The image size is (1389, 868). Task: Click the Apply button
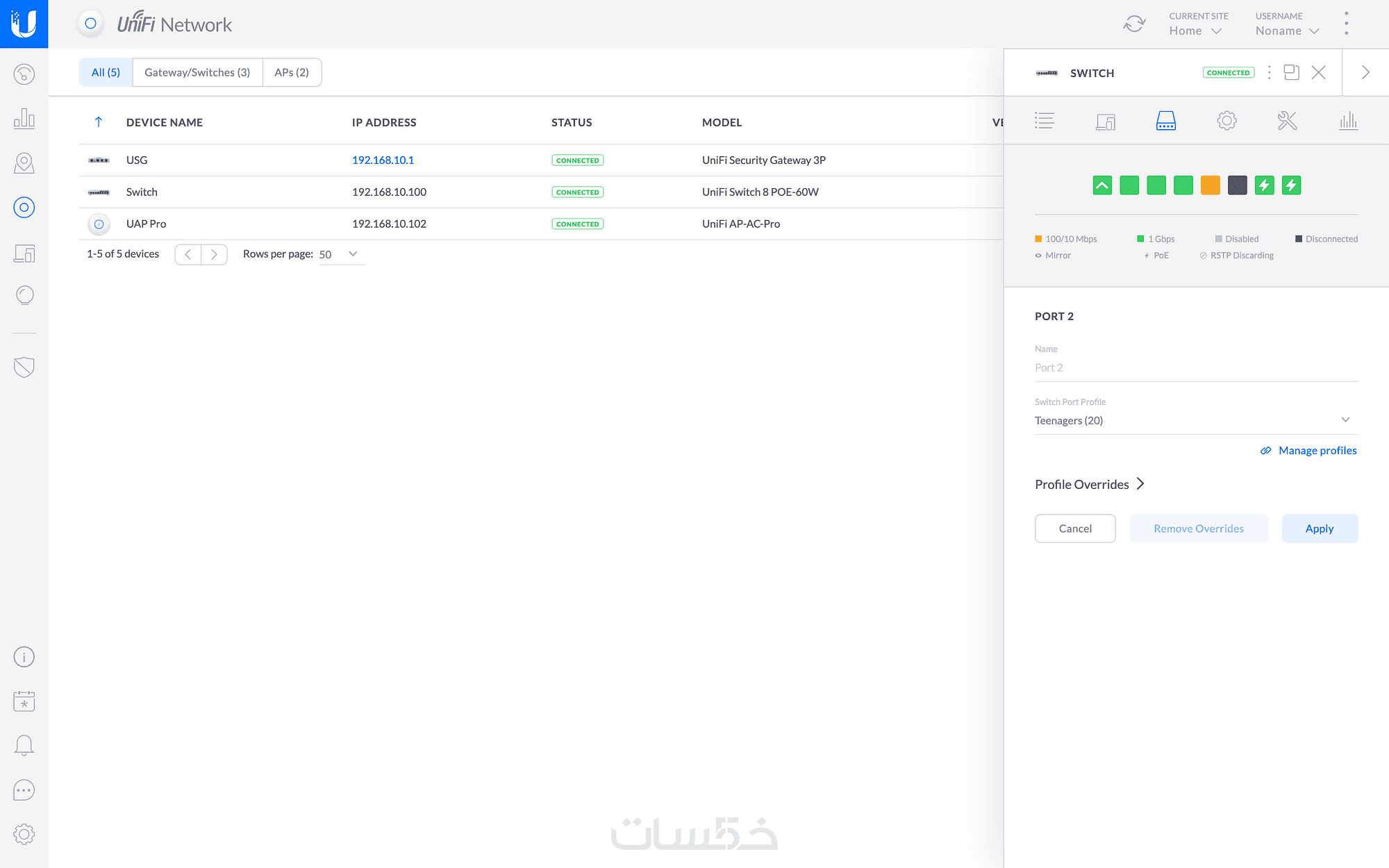pos(1319,528)
